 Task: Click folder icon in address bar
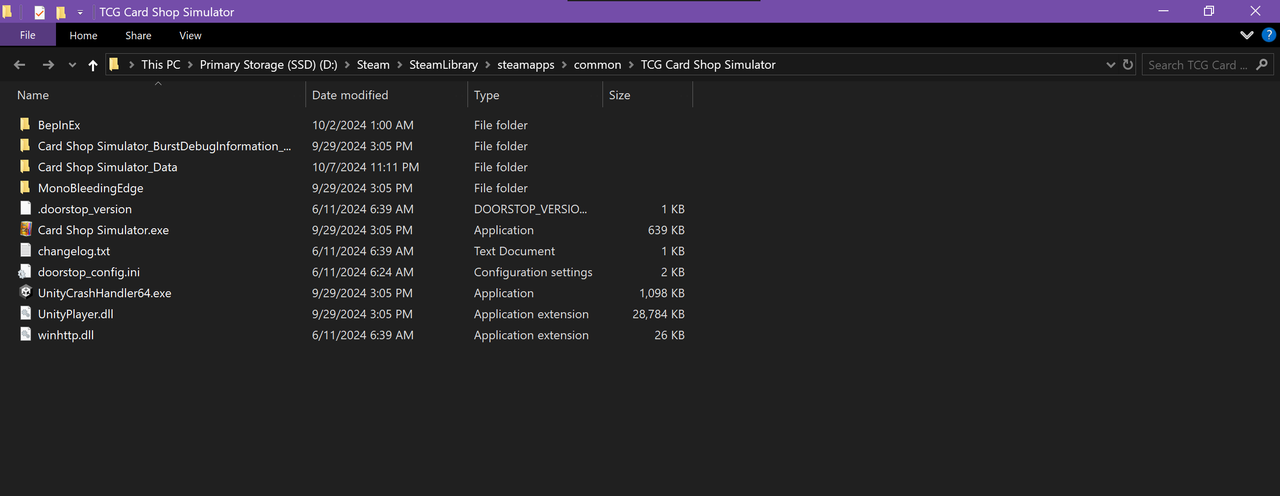(114, 65)
